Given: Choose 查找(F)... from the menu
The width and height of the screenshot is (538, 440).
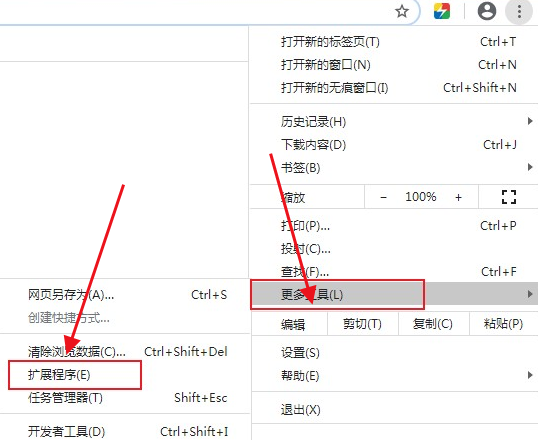Looking at the screenshot, I should tap(394, 272).
